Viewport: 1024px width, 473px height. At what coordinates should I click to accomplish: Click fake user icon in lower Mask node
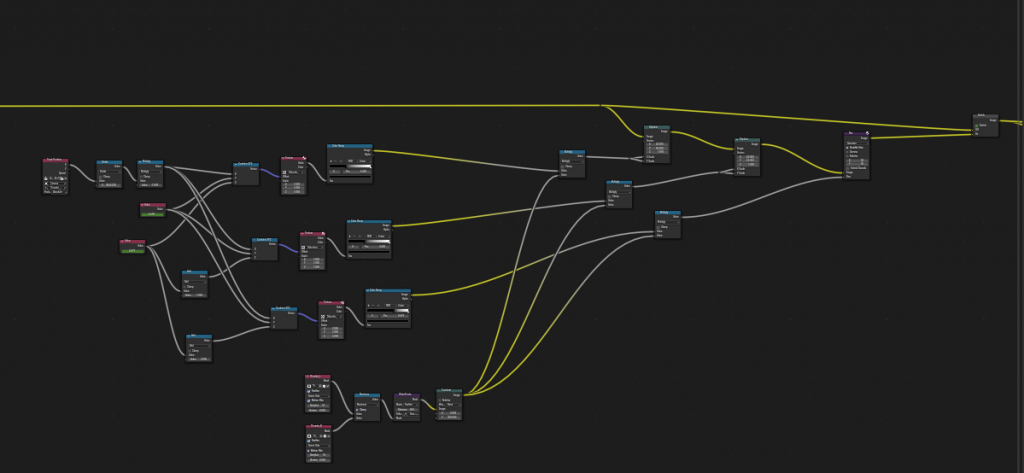[x=323, y=436]
